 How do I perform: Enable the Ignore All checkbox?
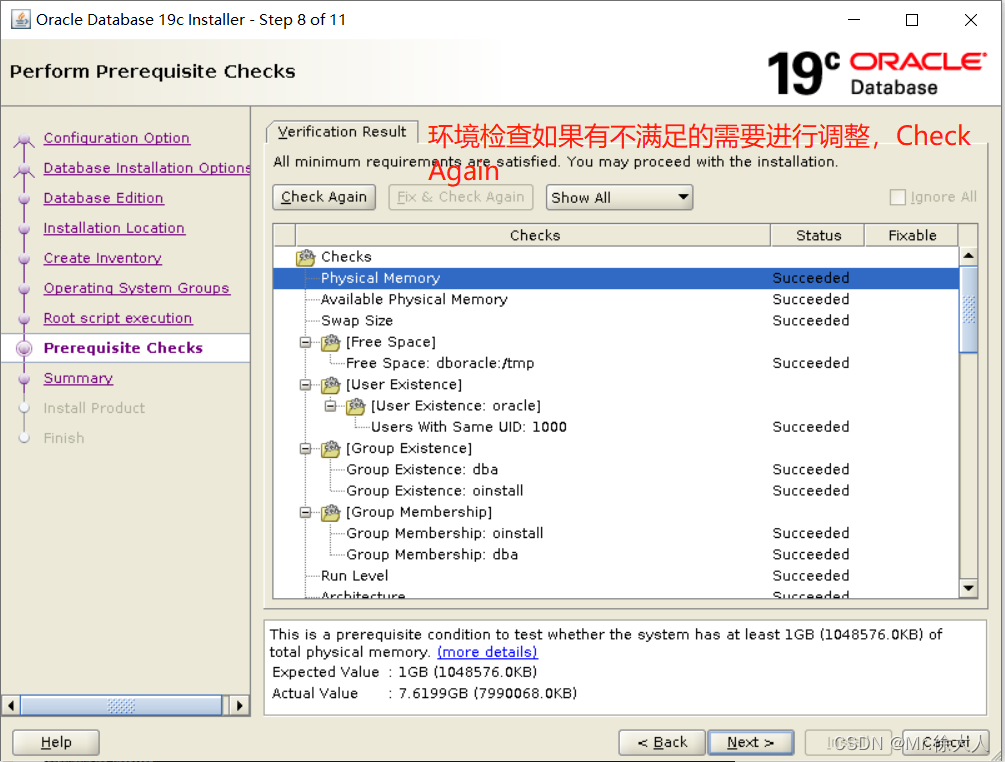897,197
